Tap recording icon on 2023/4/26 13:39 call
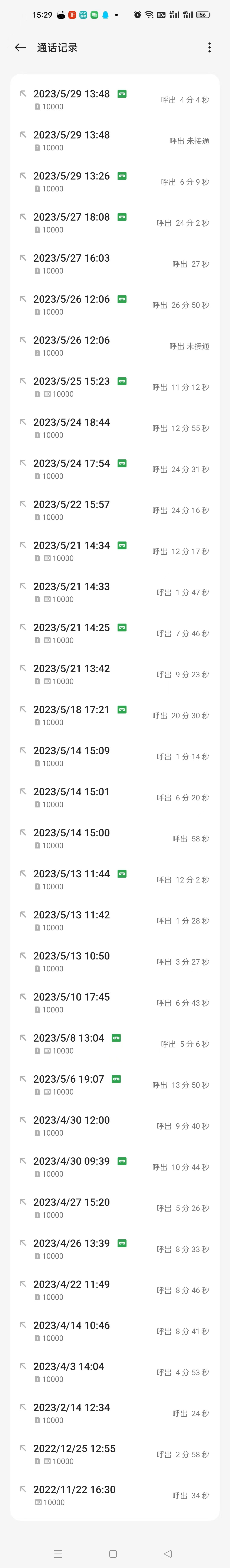This screenshot has height=1568, width=230. coord(122,1243)
